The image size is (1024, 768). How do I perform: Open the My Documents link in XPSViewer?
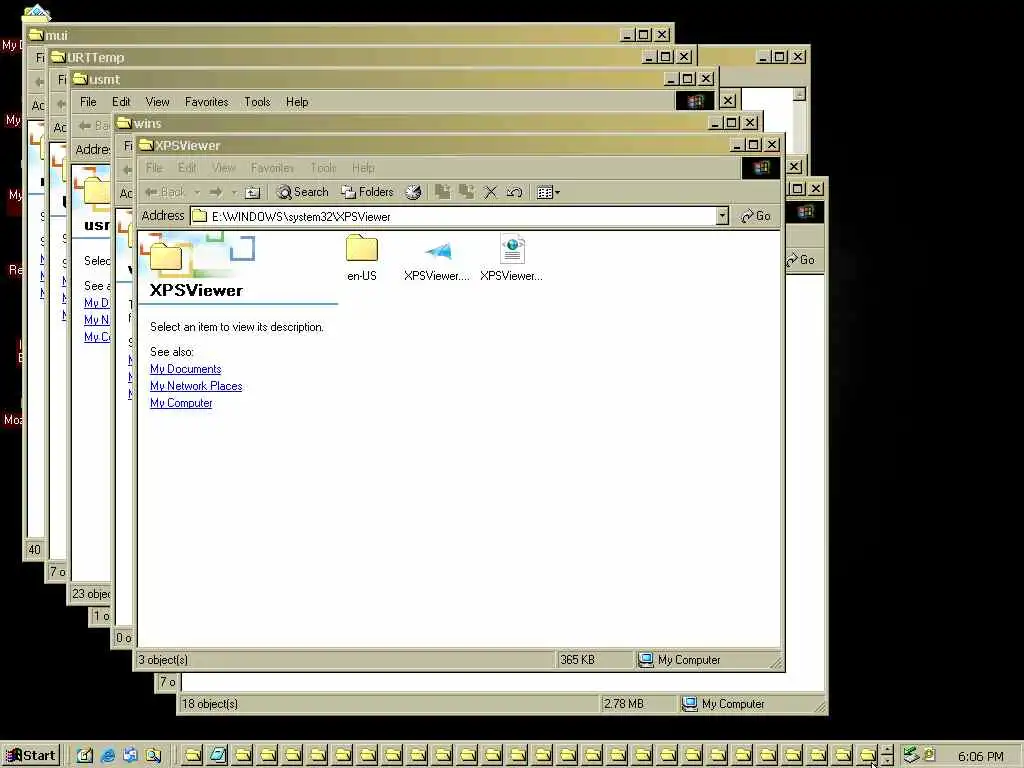click(185, 369)
